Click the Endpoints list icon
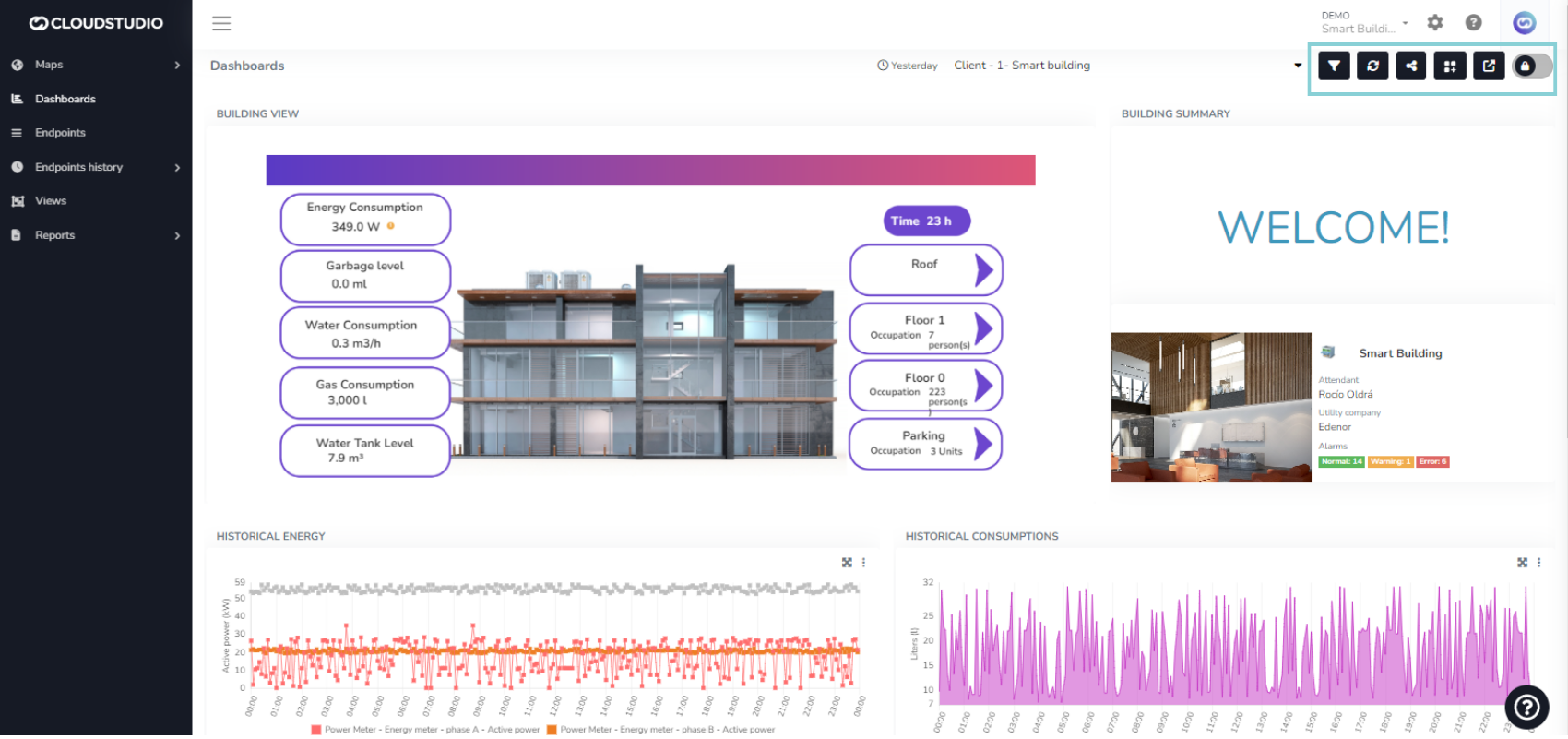Image resolution: width=1568 pixels, height=739 pixels. [x=17, y=133]
